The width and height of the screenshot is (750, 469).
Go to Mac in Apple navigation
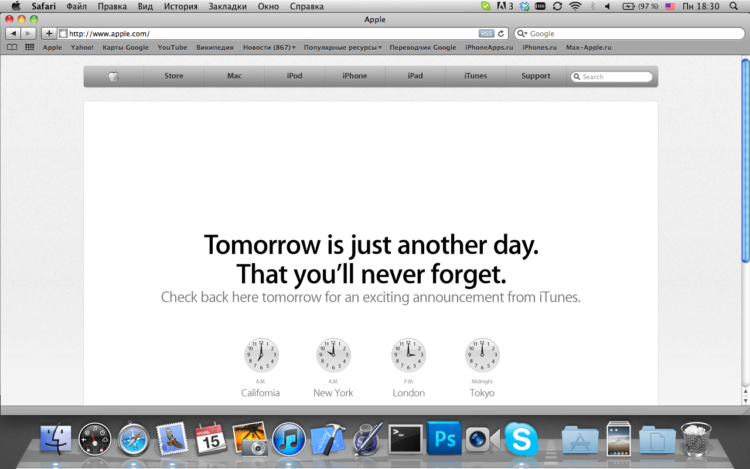coord(234,76)
